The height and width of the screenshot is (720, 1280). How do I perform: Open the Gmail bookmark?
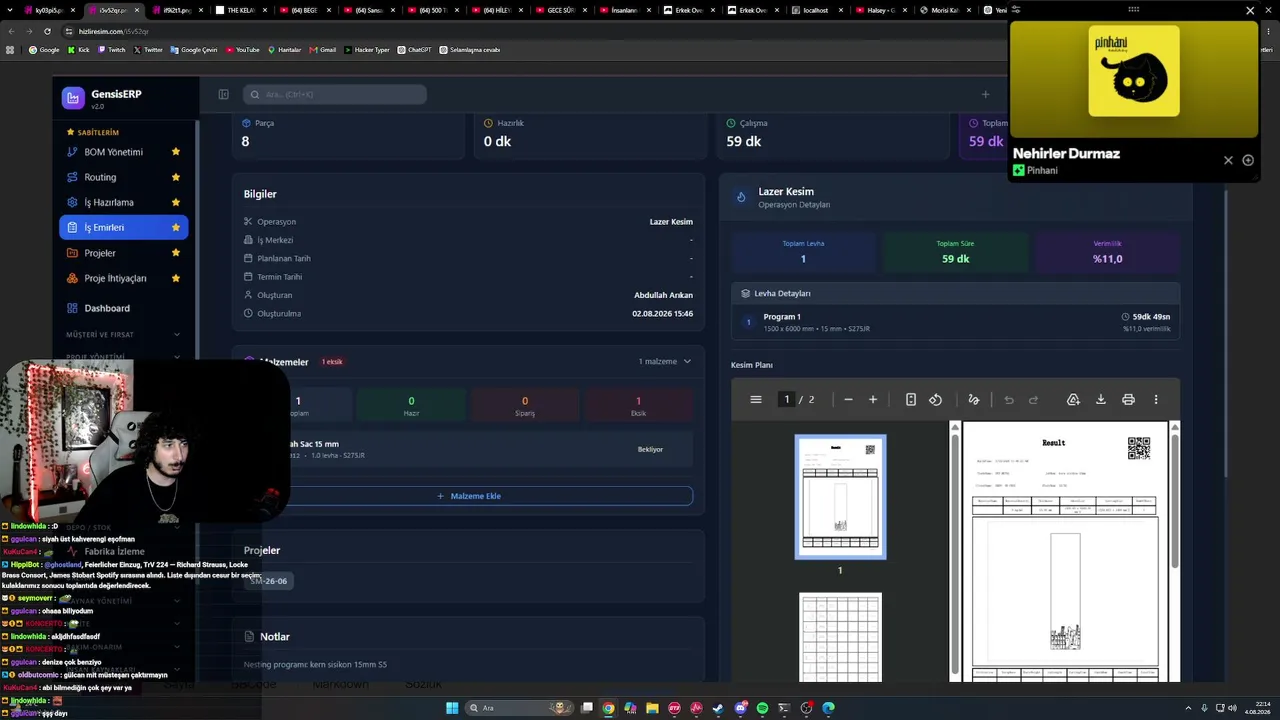[x=322, y=49]
